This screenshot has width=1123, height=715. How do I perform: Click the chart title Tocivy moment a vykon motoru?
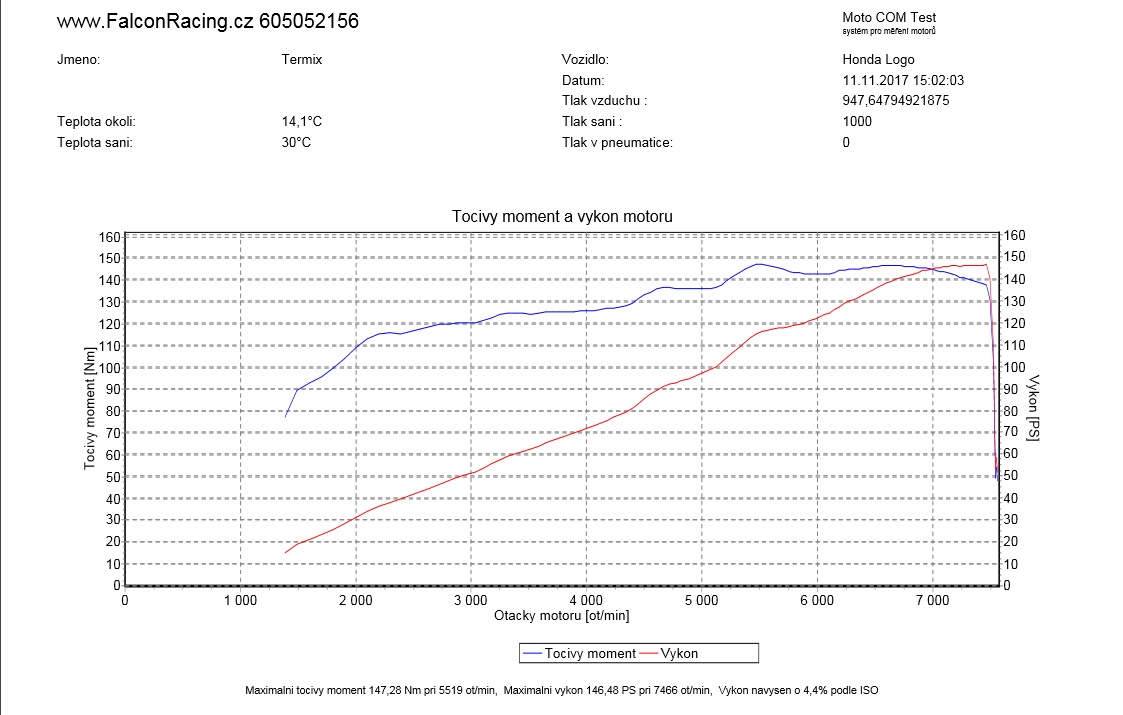[x=562, y=216]
